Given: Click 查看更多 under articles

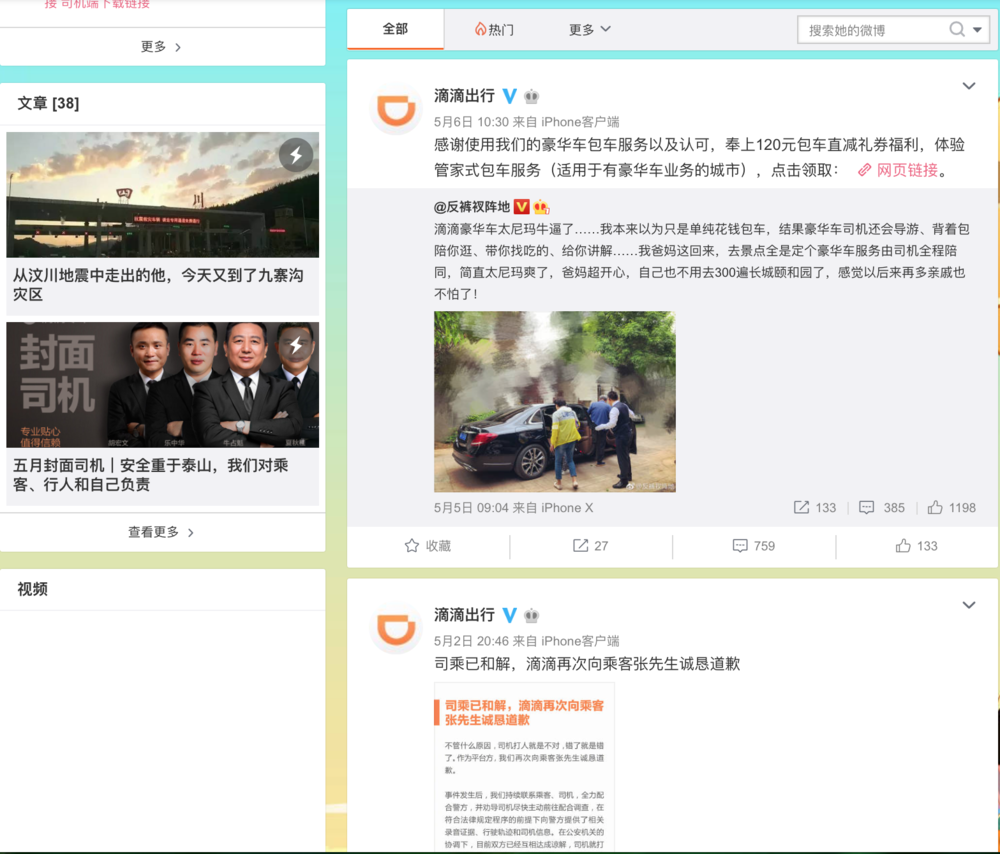Looking at the screenshot, I should pyautogui.click(x=161, y=532).
